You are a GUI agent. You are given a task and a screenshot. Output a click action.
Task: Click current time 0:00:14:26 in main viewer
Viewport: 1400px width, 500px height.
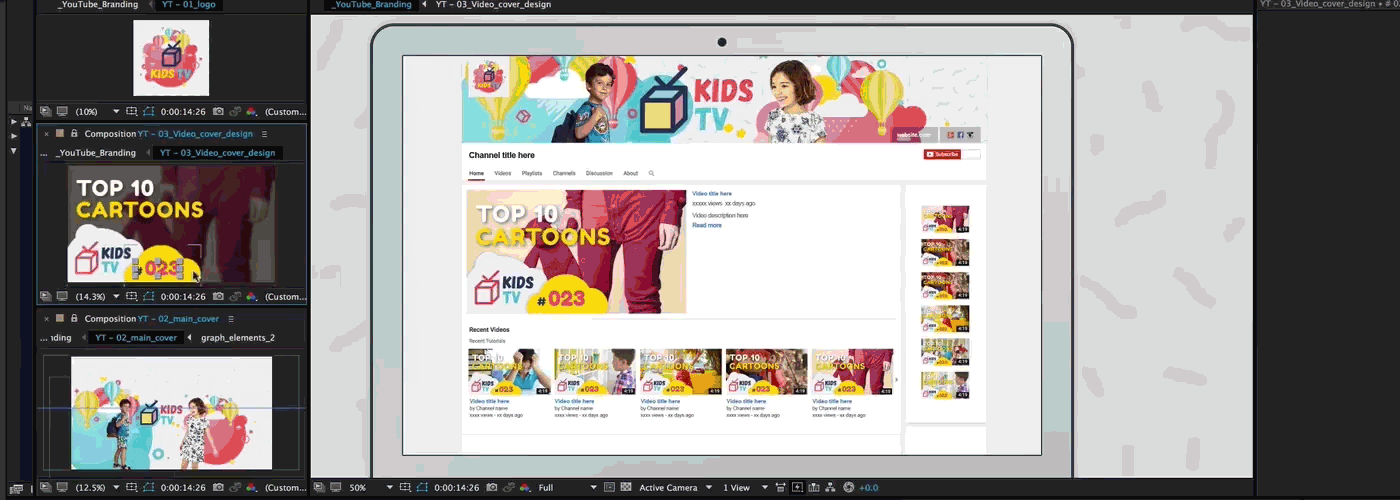(x=456, y=487)
